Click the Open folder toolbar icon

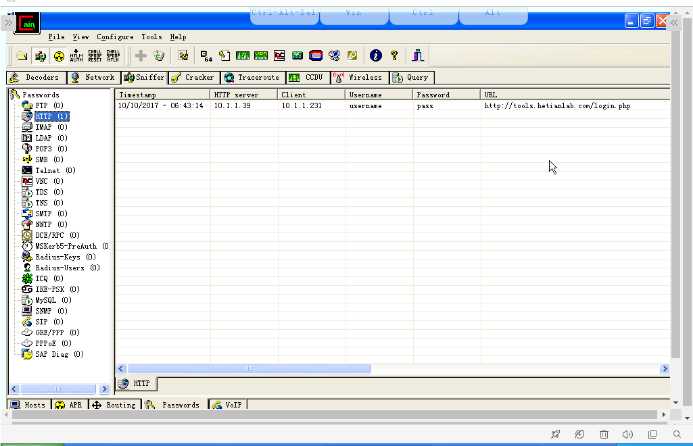click(x=22, y=56)
